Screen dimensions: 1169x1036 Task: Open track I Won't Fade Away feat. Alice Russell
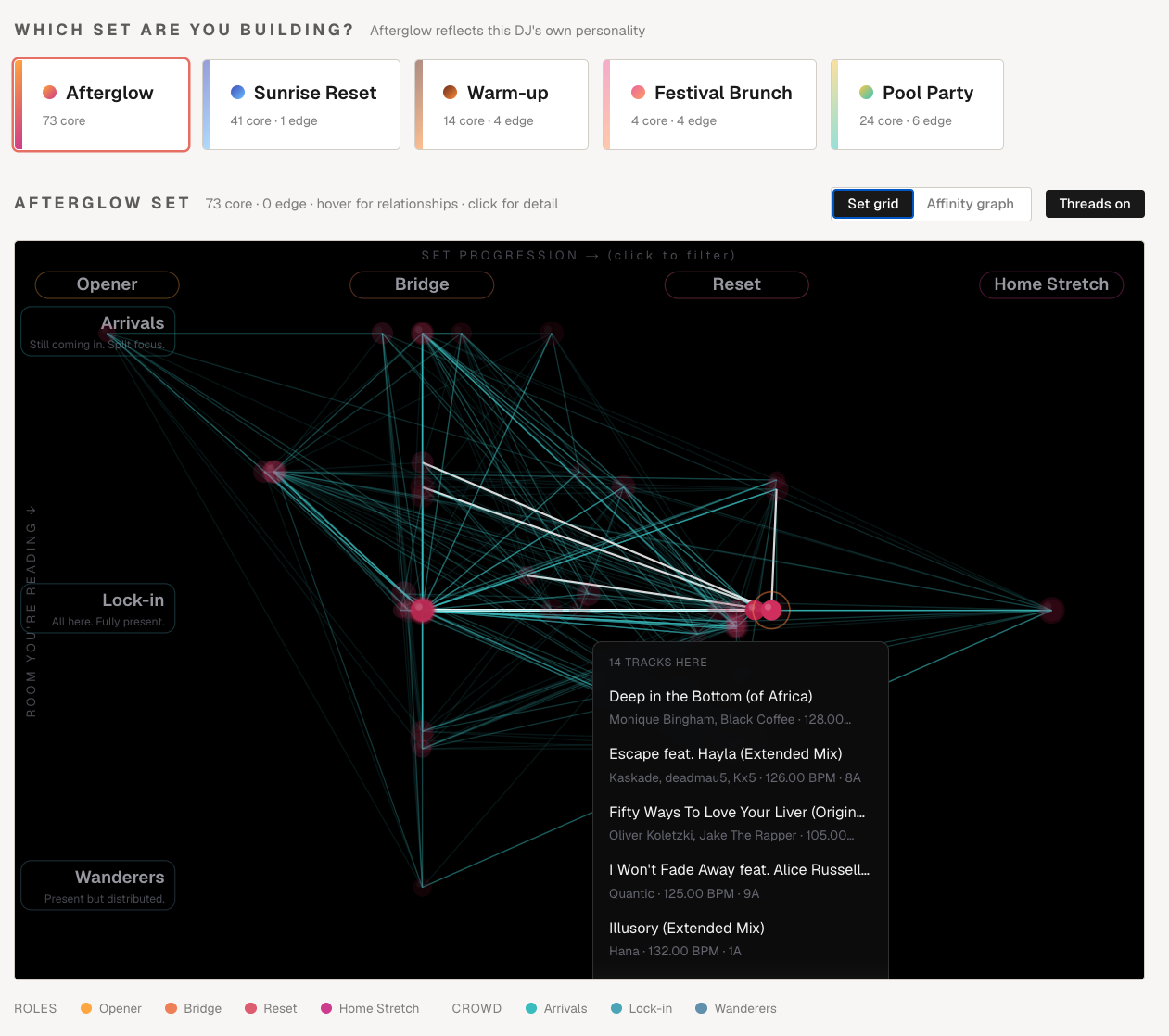pos(740,881)
